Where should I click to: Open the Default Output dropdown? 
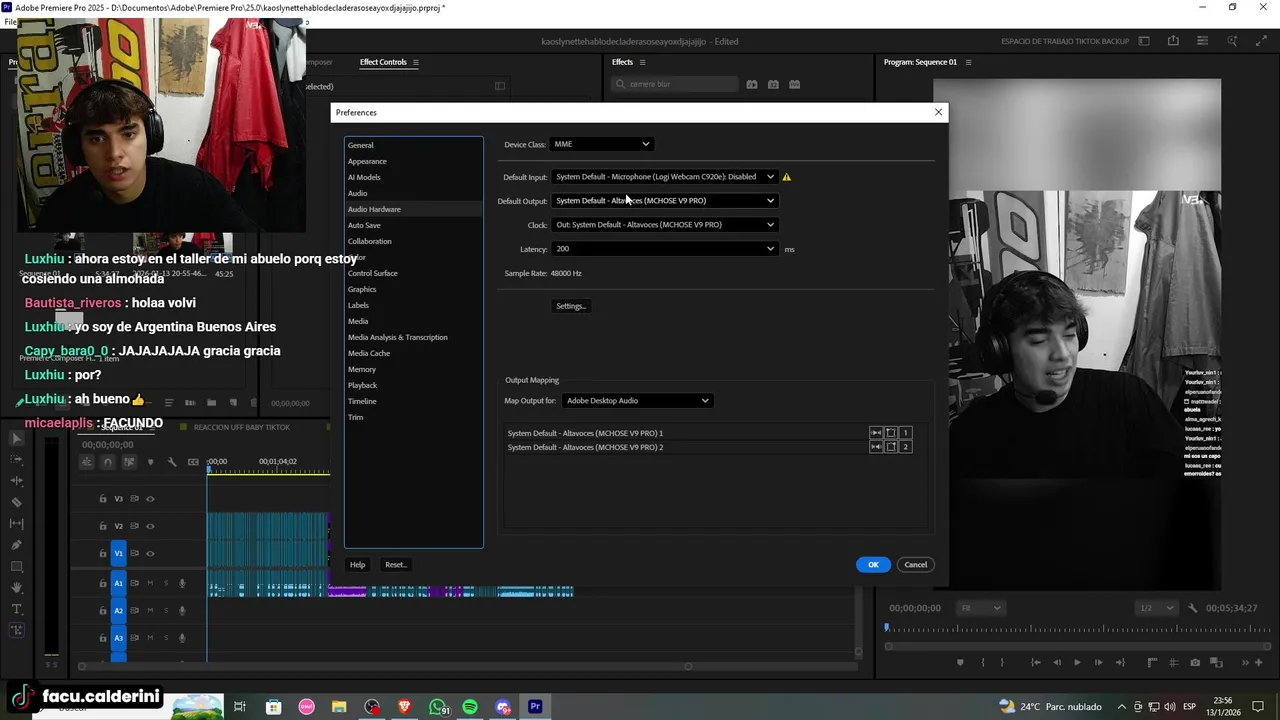pos(665,200)
